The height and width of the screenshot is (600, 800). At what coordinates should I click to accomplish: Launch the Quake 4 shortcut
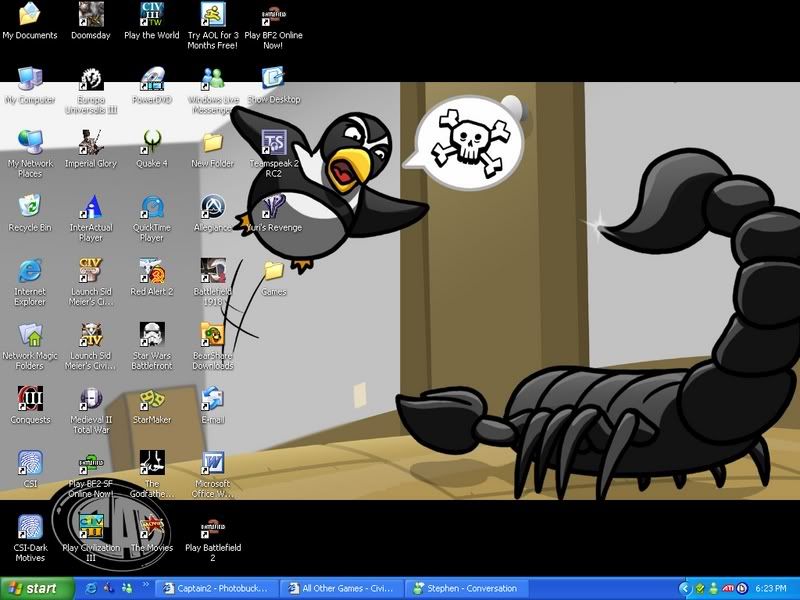coord(152,149)
